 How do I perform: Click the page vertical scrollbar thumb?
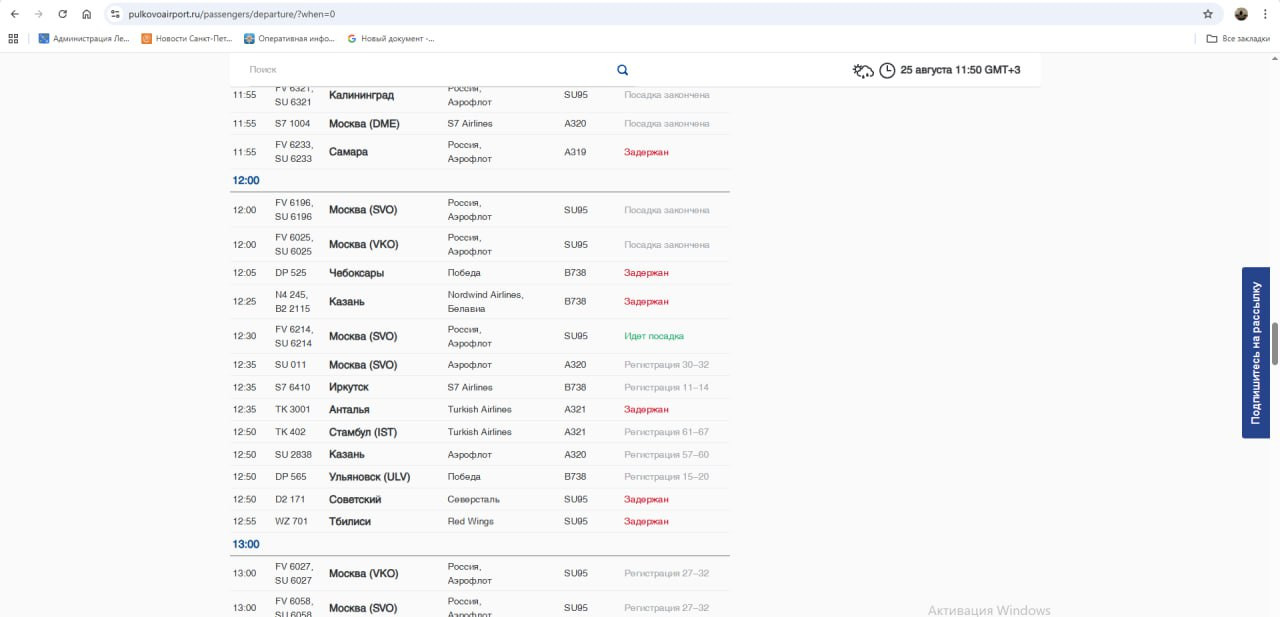coord(1275,343)
